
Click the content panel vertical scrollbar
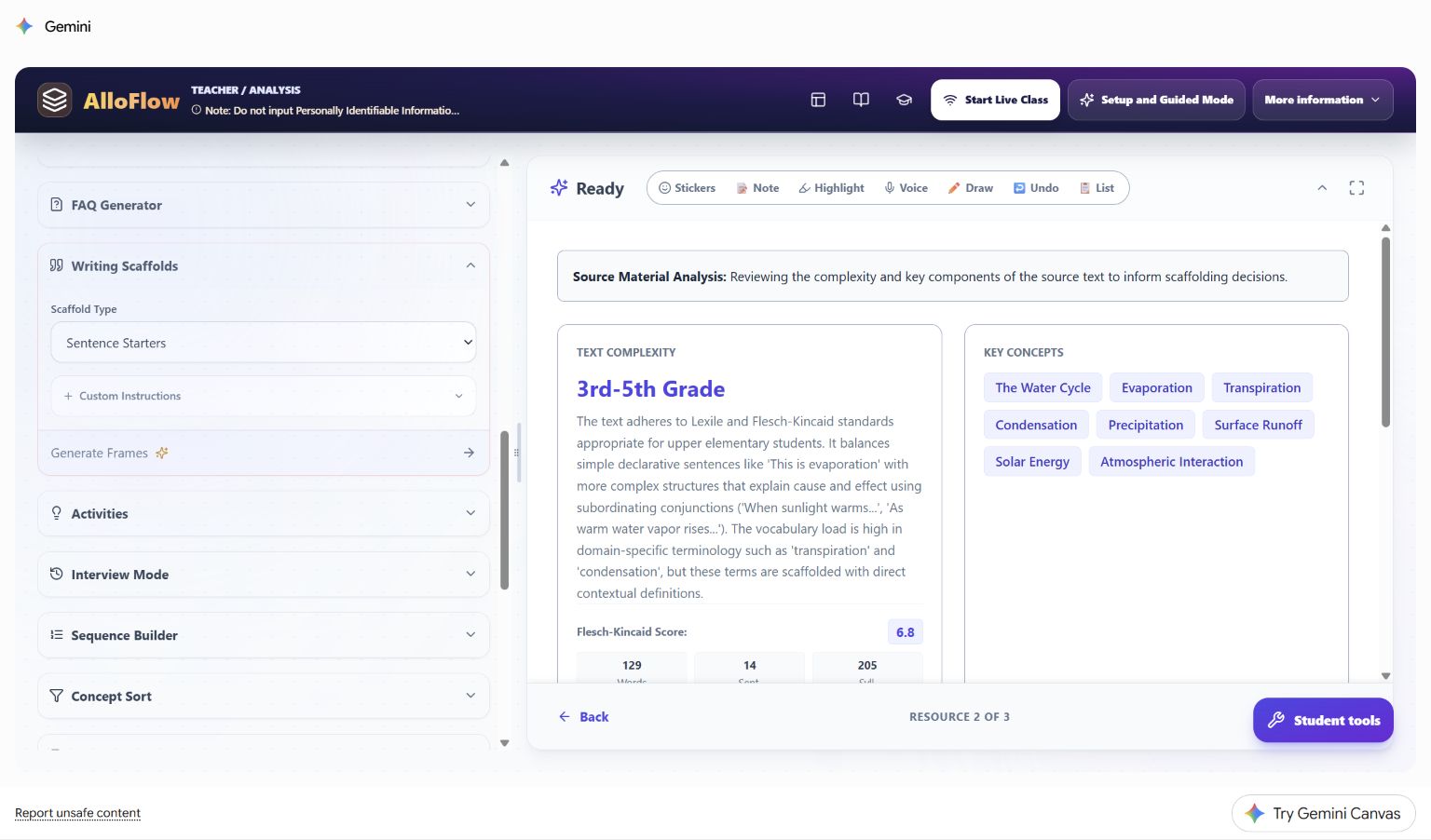[1385, 332]
